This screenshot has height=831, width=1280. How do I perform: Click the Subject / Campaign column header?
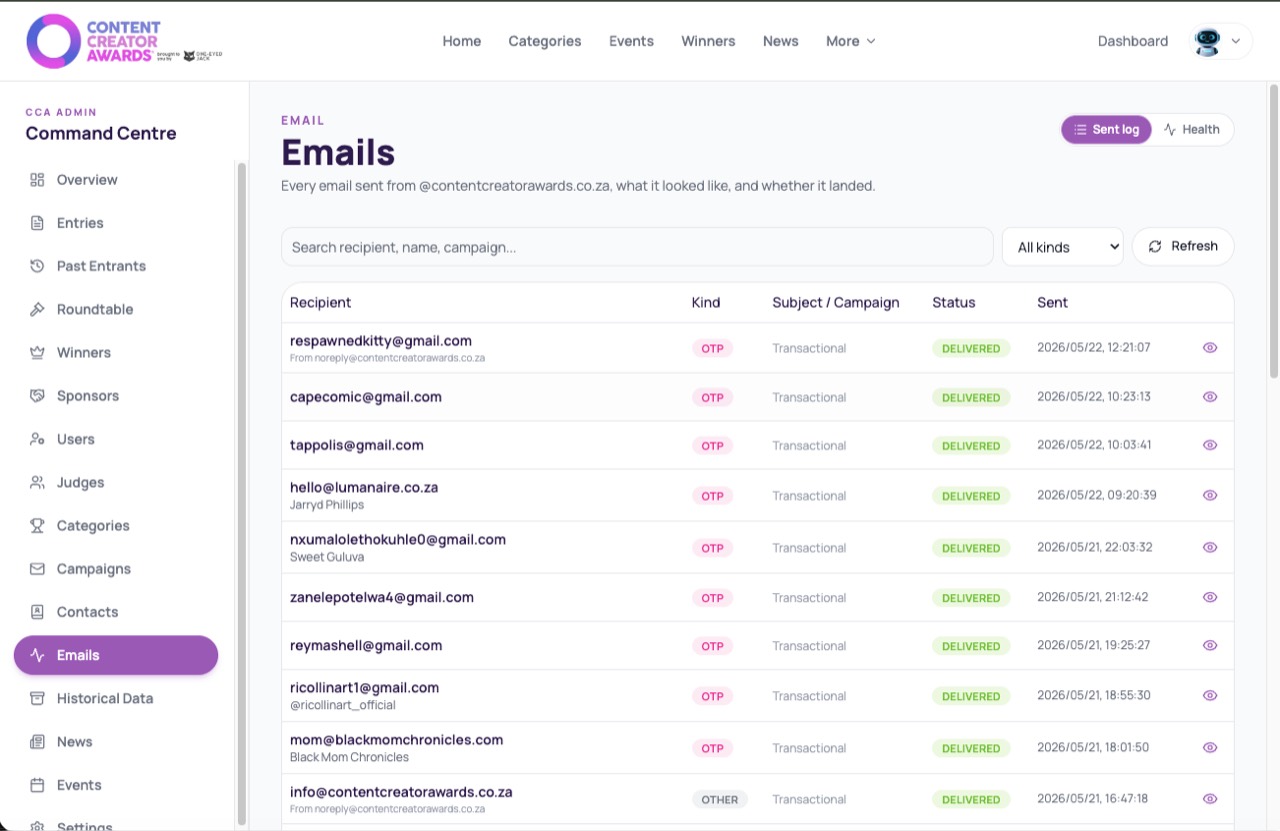(836, 302)
